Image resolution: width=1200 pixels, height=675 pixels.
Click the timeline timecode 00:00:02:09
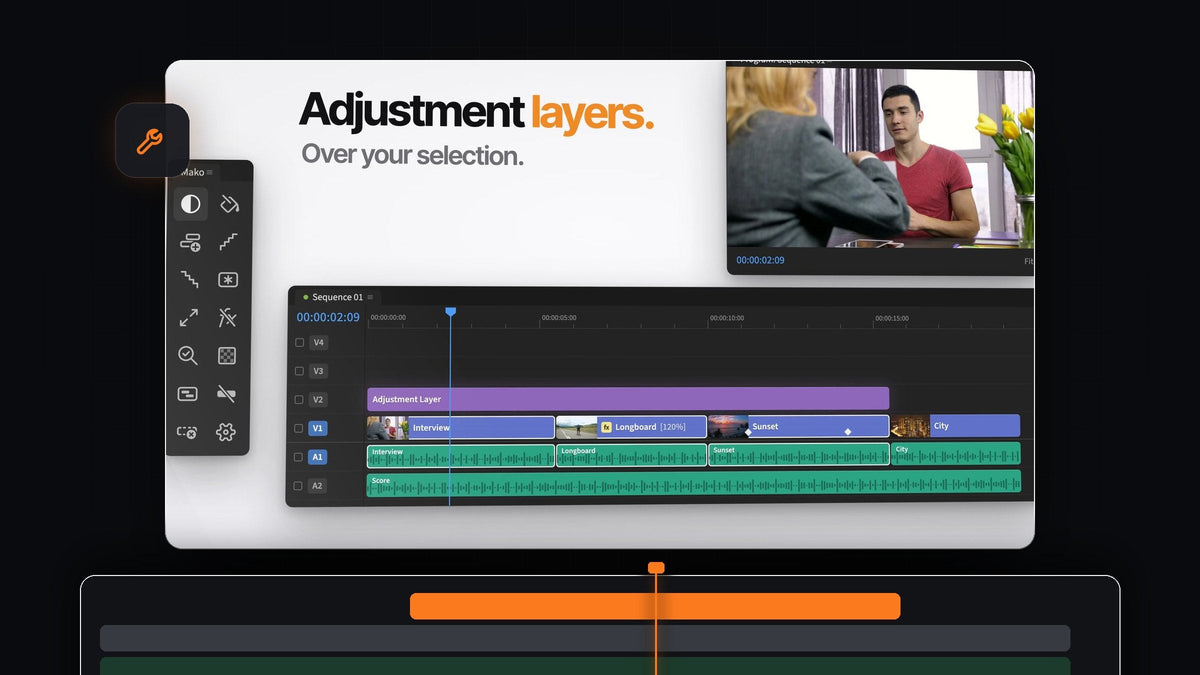328,317
